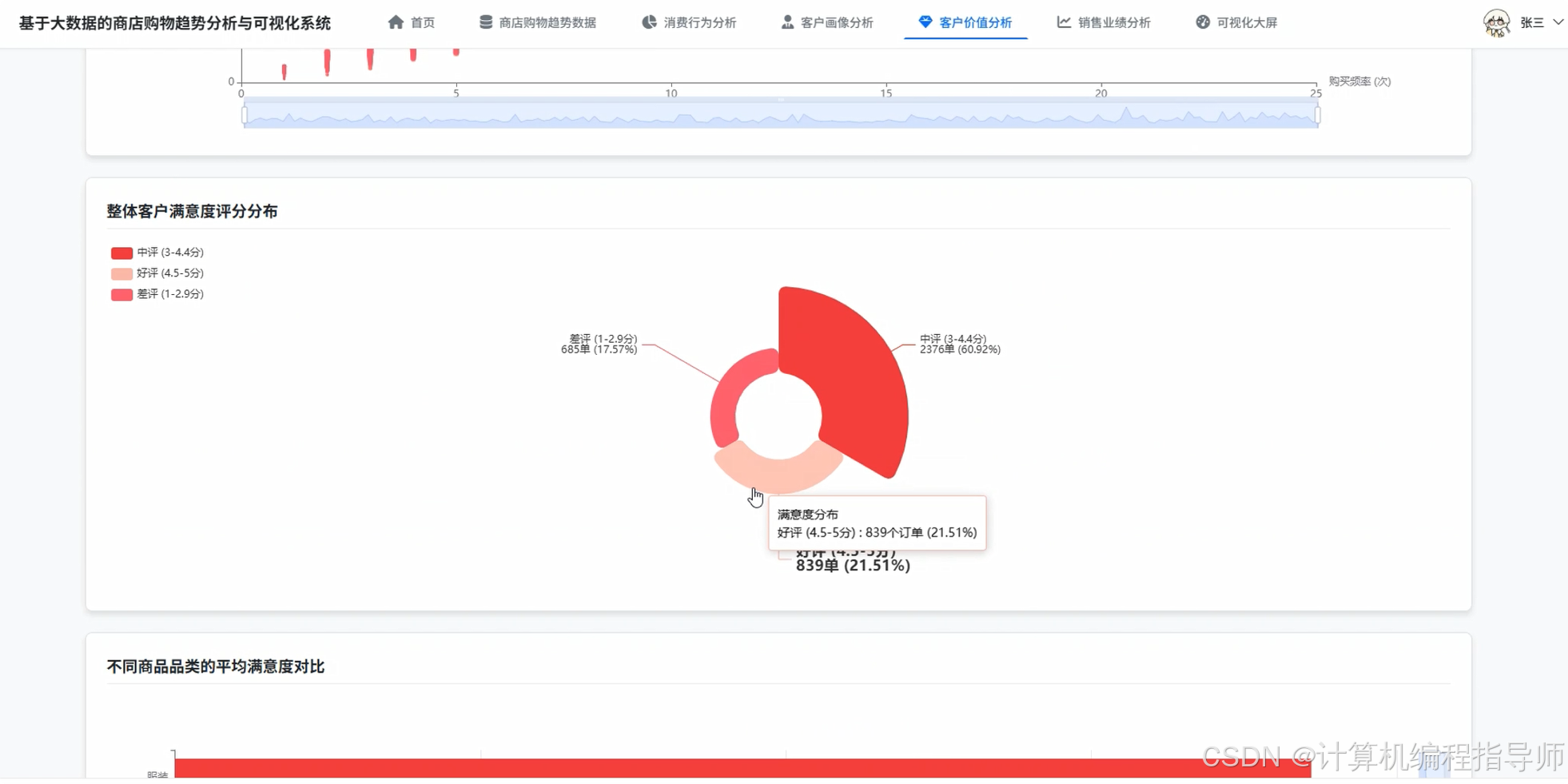
Task: Click the peach 好评 legend color swatch
Action: (x=121, y=274)
